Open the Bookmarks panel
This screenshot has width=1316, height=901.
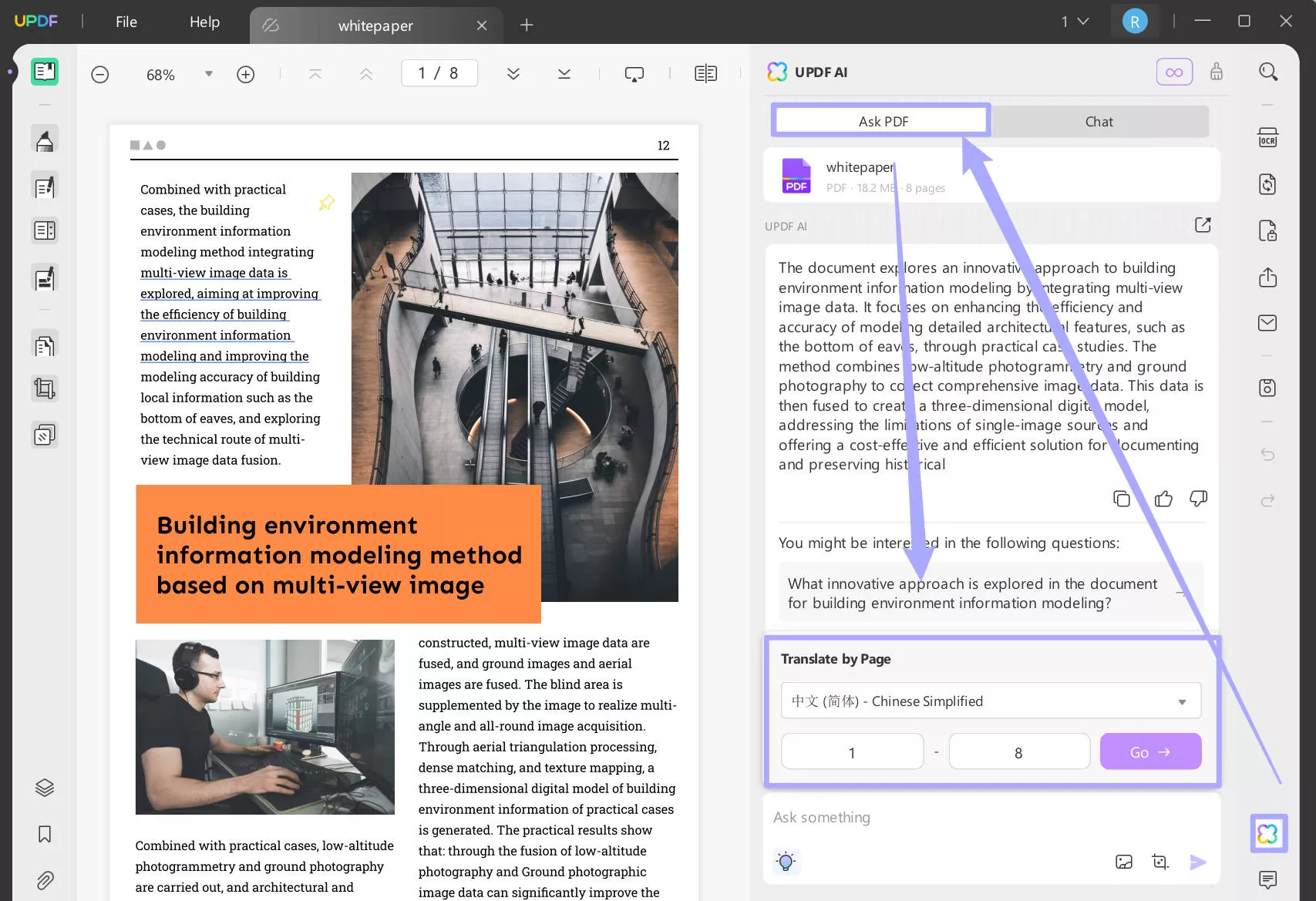click(45, 834)
